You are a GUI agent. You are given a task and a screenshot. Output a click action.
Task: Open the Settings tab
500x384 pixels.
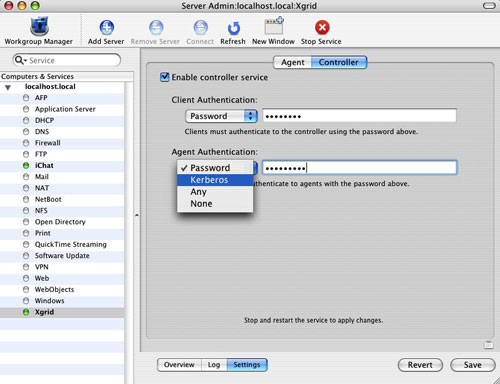[x=247, y=365]
